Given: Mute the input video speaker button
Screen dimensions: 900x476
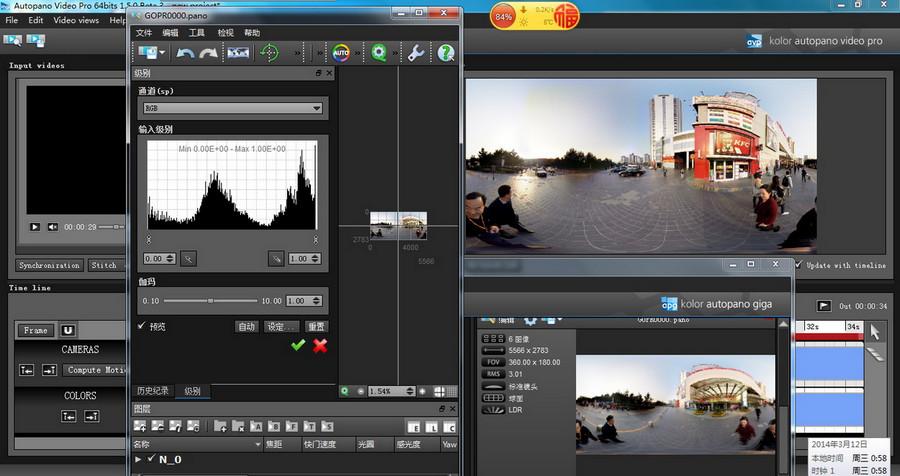Looking at the screenshot, I should pos(52,227).
